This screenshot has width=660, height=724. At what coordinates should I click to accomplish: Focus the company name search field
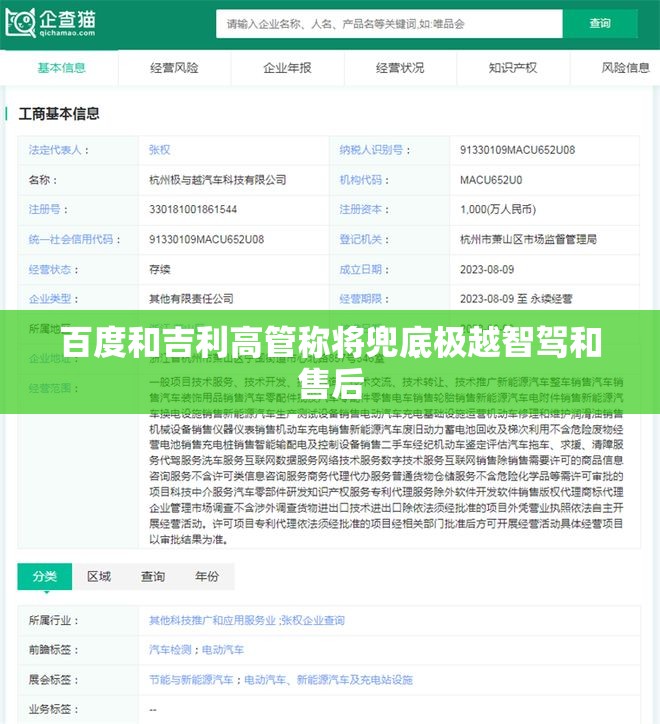click(389, 24)
